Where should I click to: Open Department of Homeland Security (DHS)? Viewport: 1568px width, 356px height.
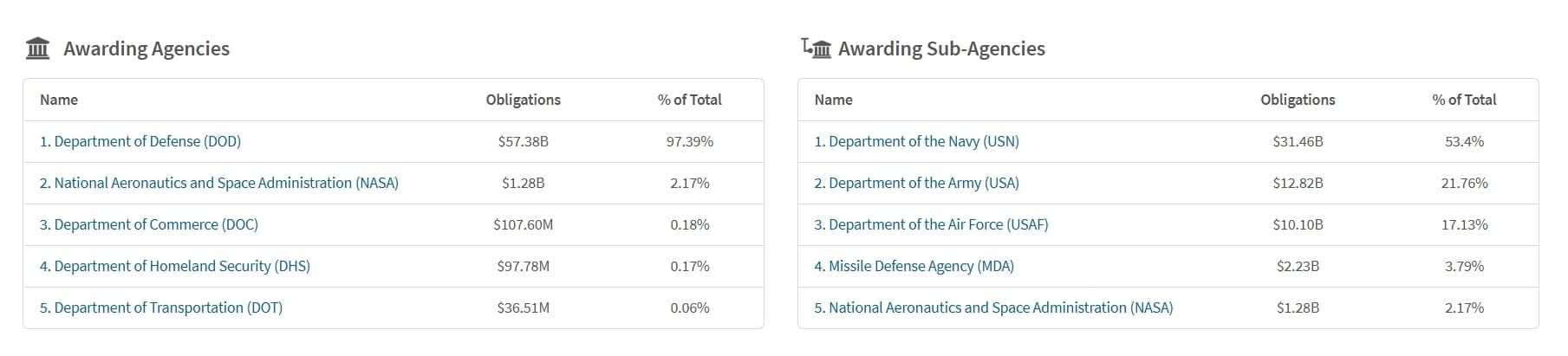tap(175, 266)
